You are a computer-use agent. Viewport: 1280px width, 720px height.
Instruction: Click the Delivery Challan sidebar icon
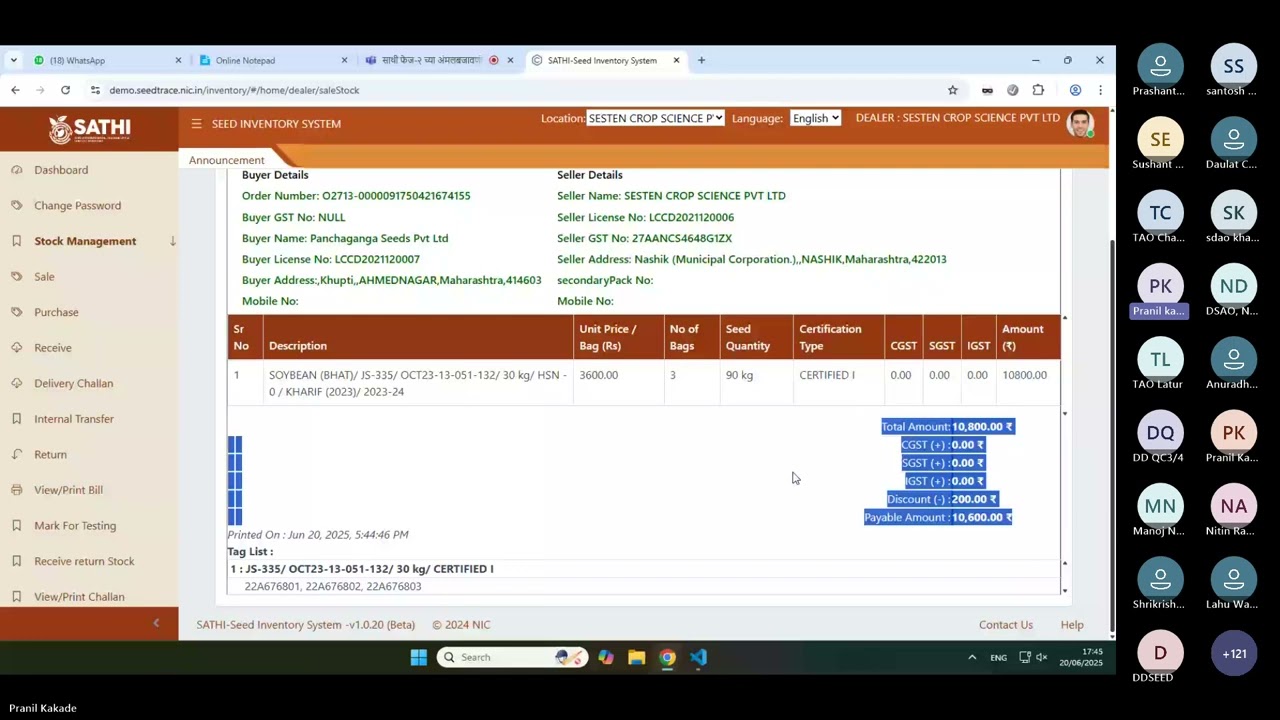[x=17, y=383]
